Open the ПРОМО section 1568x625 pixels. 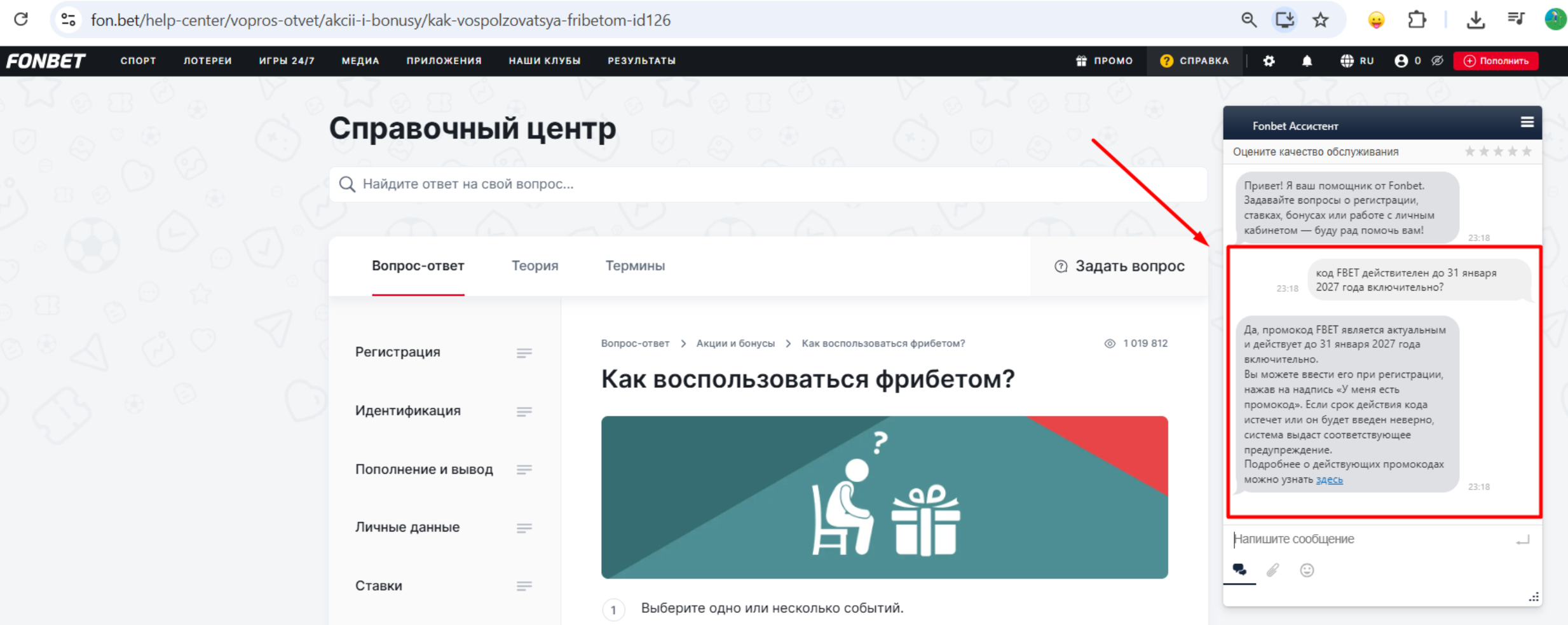coord(1104,61)
